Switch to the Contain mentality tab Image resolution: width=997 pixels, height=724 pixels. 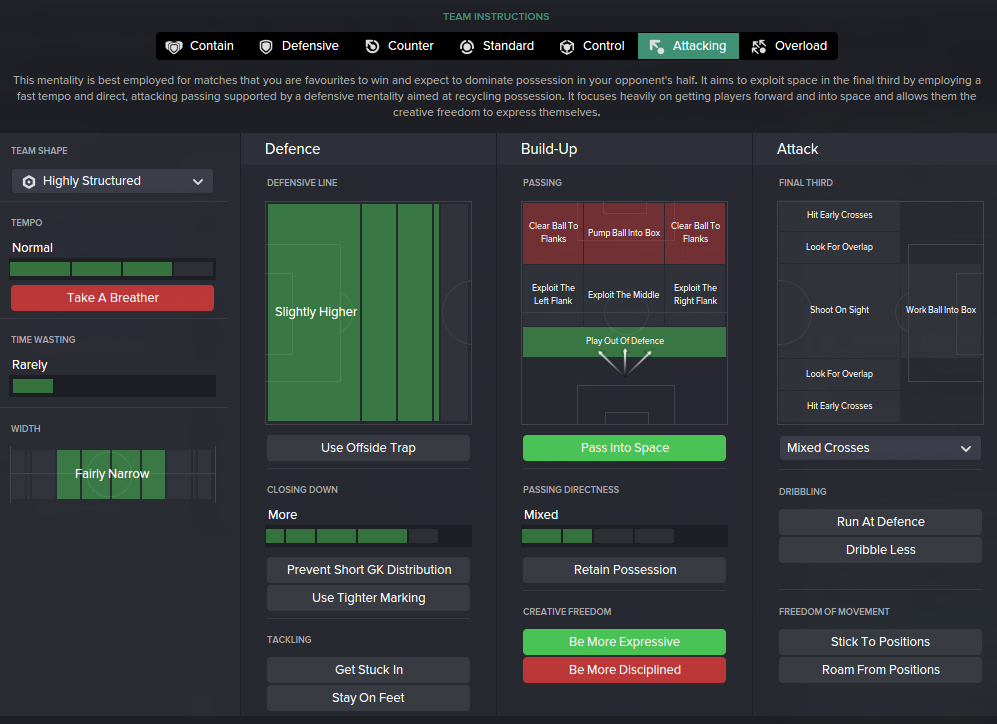[x=200, y=46]
